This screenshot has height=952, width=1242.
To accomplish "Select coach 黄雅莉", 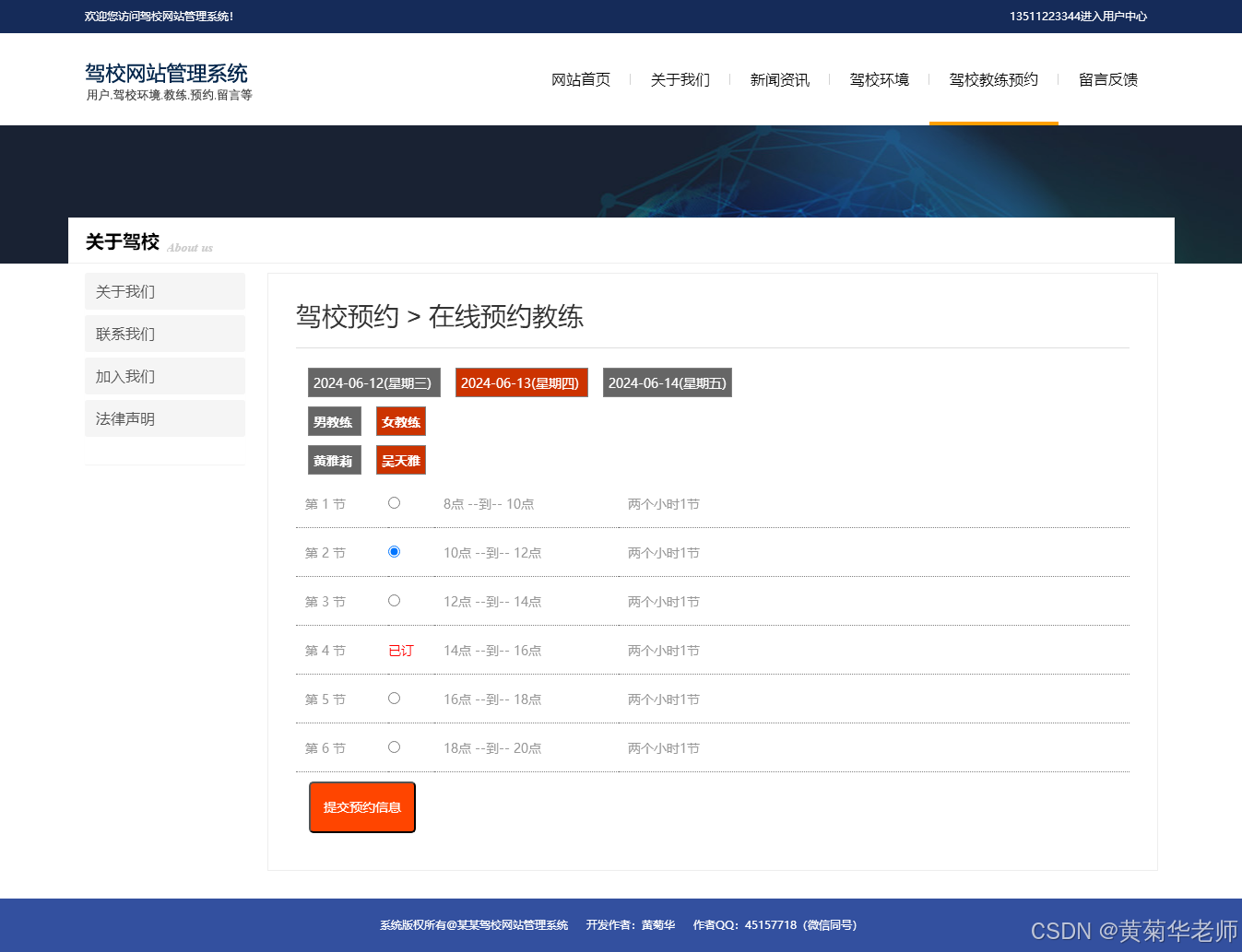I will click(335, 460).
